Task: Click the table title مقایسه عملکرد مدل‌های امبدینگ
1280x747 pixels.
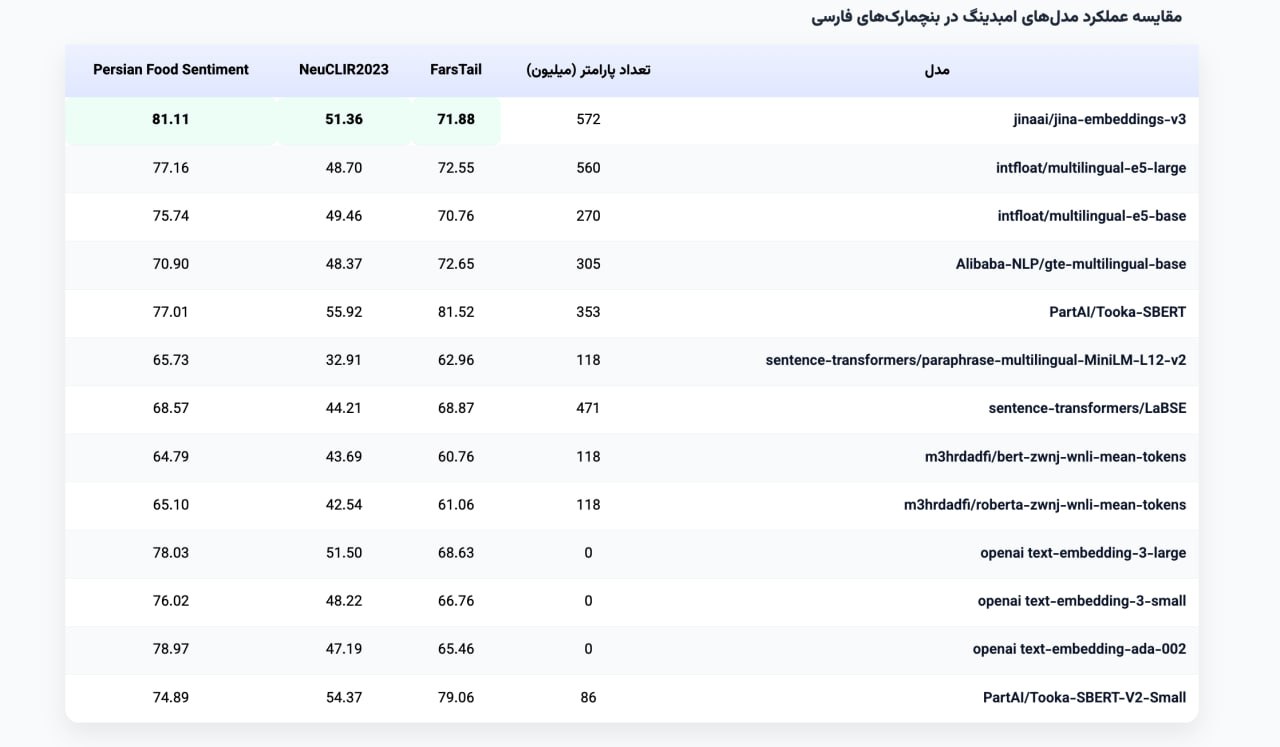Action: tap(996, 17)
